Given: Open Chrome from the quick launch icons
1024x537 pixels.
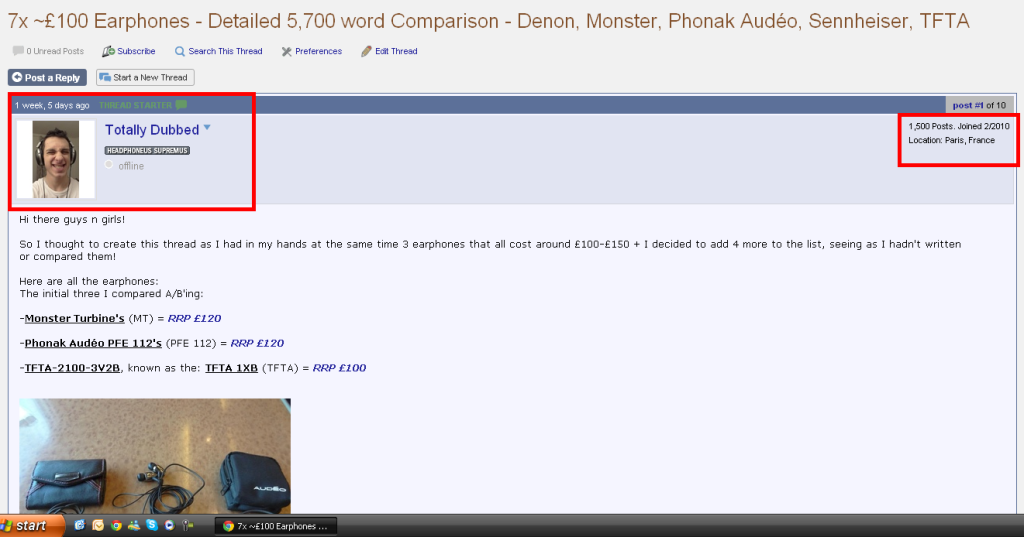Looking at the screenshot, I should click(116, 525).
